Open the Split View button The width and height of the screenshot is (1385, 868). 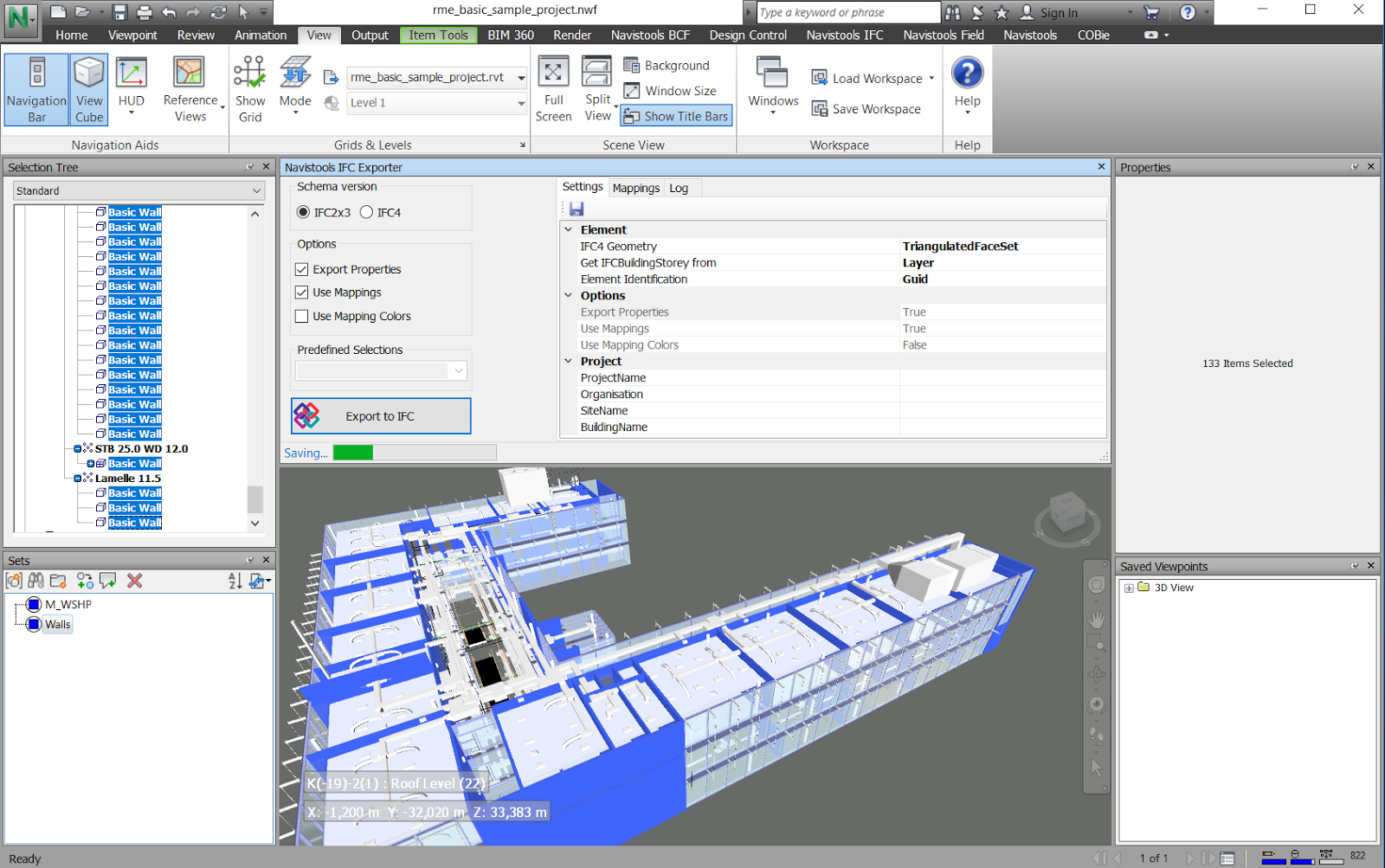point(597,90)
